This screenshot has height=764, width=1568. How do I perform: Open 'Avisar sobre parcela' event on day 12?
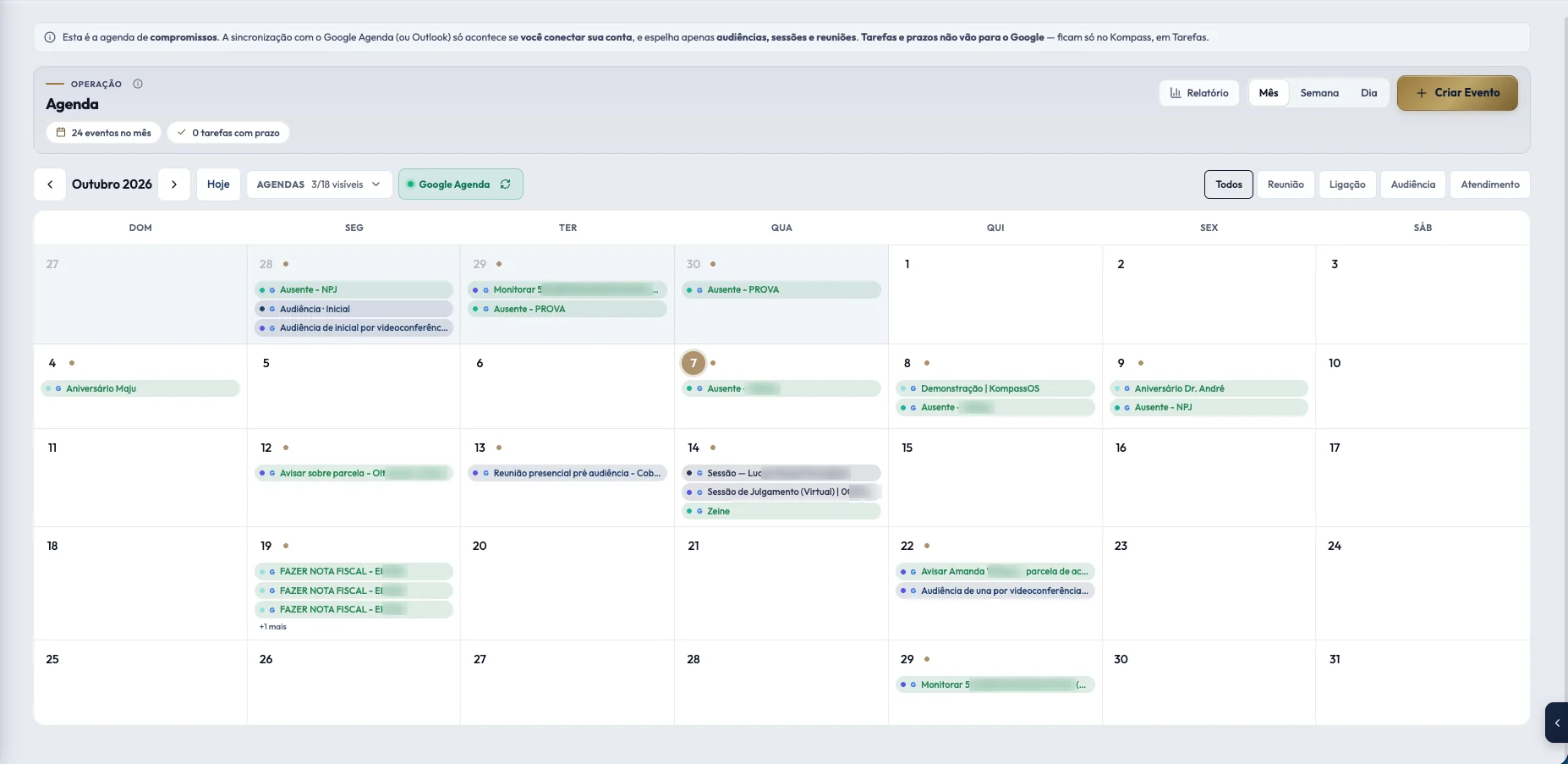(354, 473)
